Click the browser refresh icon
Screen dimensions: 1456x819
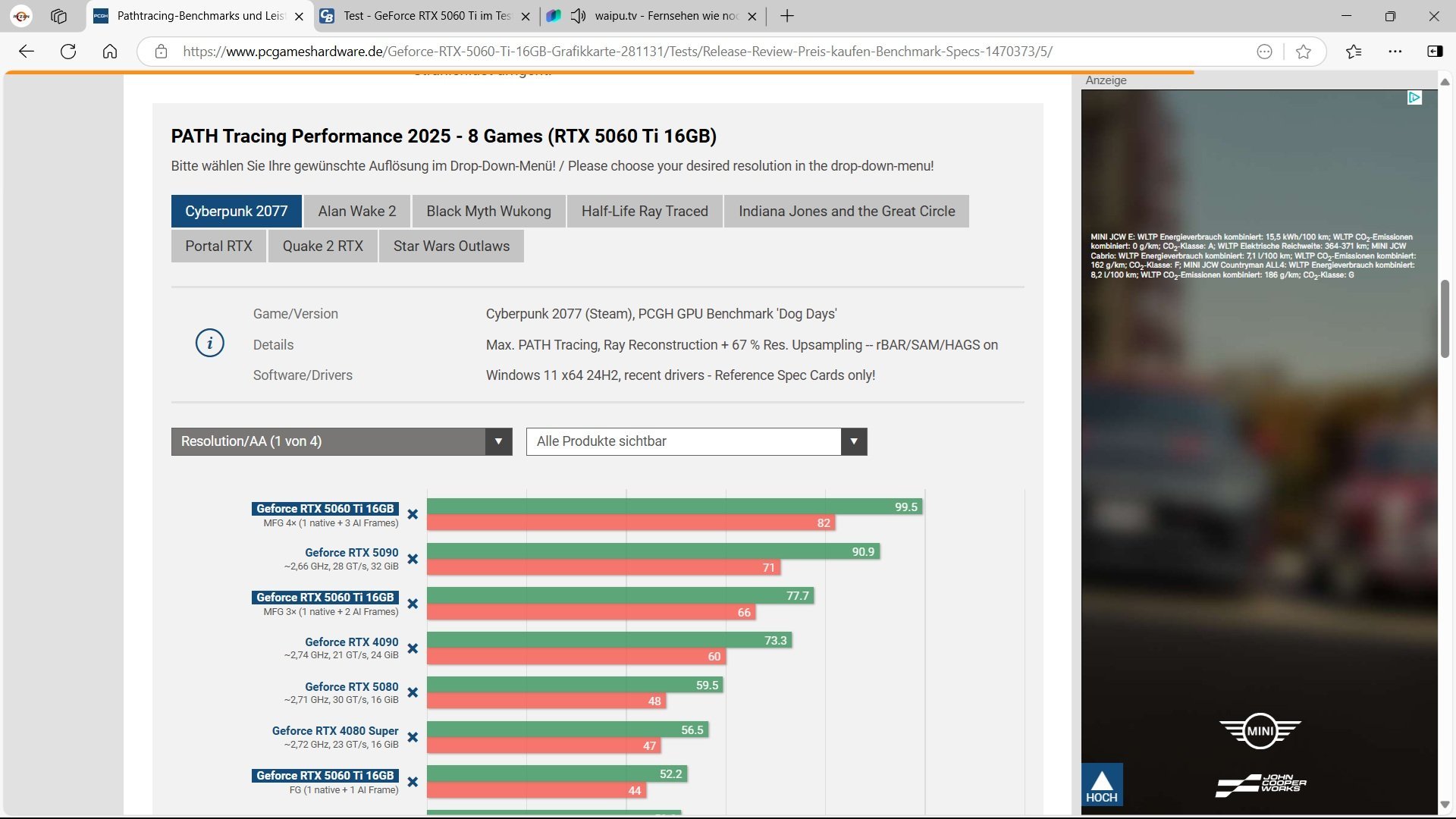click(68, 52)
